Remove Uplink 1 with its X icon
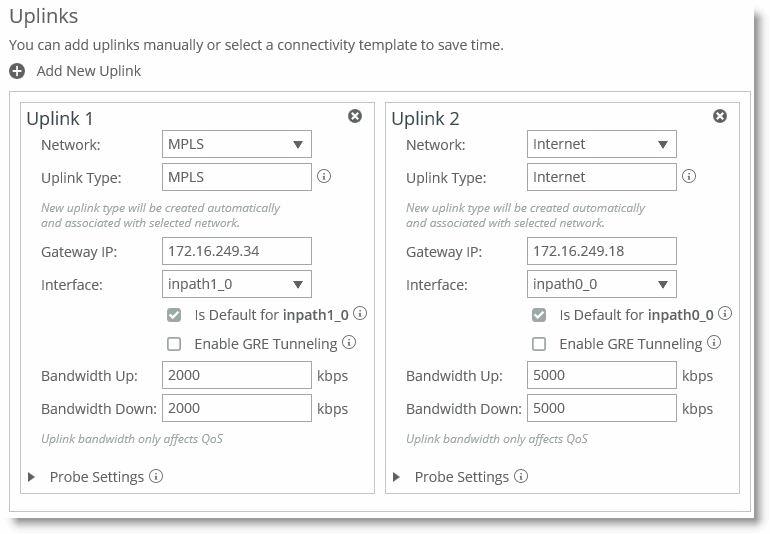770x534 pixels. click(x=355, y=116)
